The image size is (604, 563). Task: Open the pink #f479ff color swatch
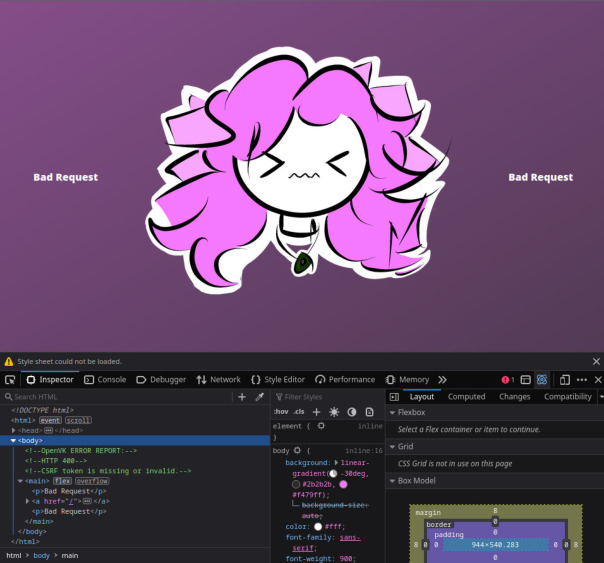click(x=343, y=484)
